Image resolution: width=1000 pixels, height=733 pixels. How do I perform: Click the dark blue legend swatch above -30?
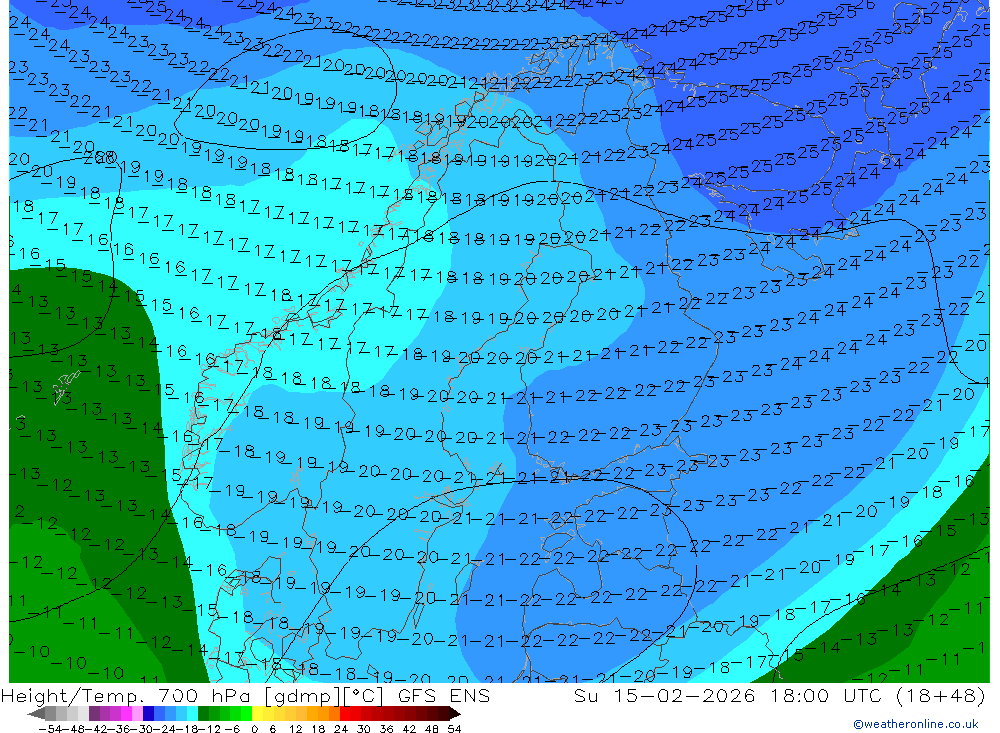pyautogui.click(x=149, y=713)
